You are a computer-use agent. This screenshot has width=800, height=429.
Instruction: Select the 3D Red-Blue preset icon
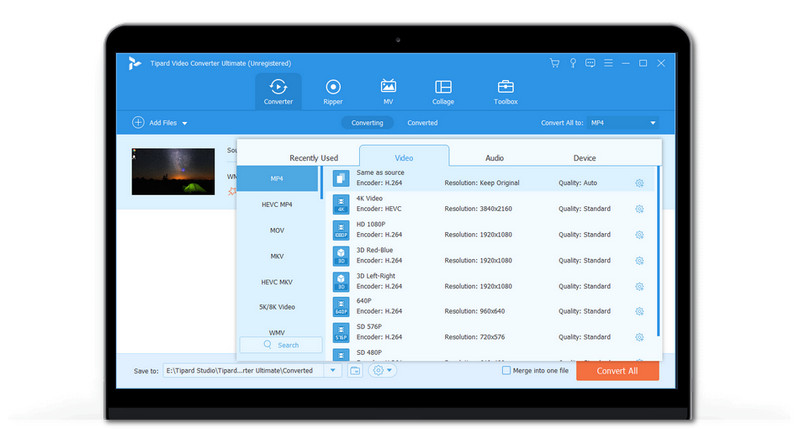tap(341, 256)
